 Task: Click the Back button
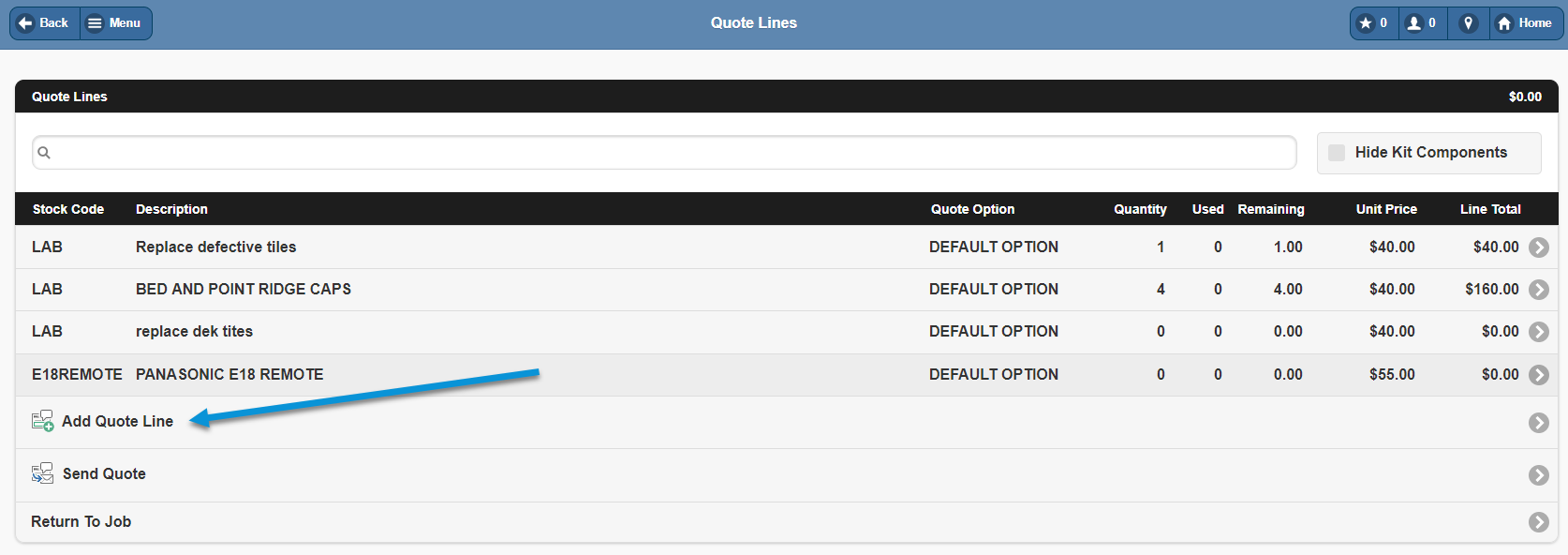45,23
